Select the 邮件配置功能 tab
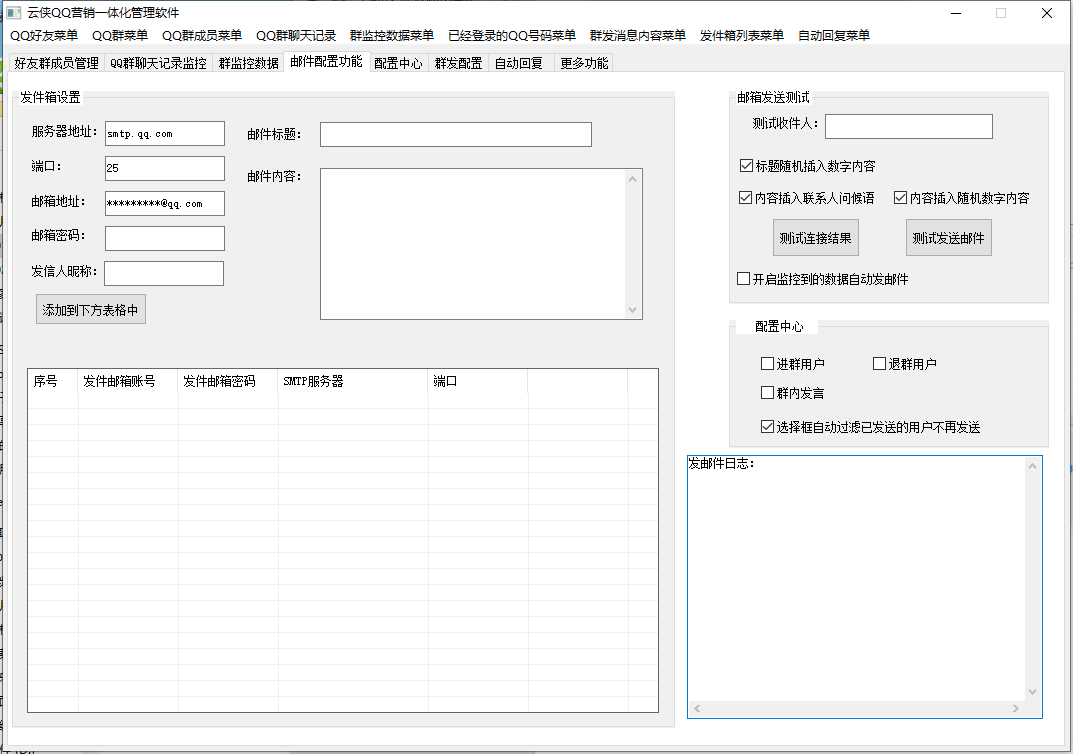 coord(326,62)
